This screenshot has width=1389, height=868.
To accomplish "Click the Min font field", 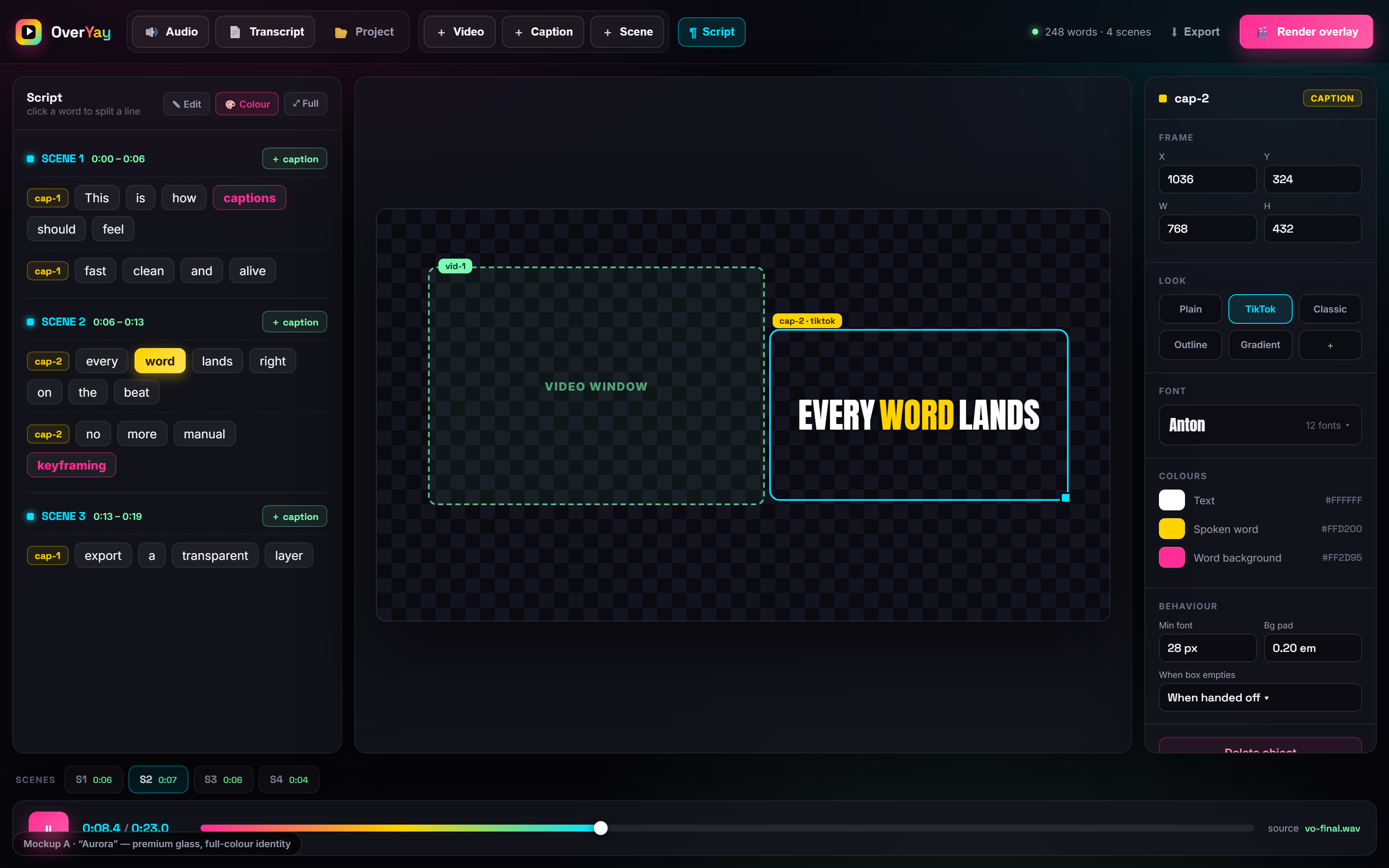I will (1207, 648).
